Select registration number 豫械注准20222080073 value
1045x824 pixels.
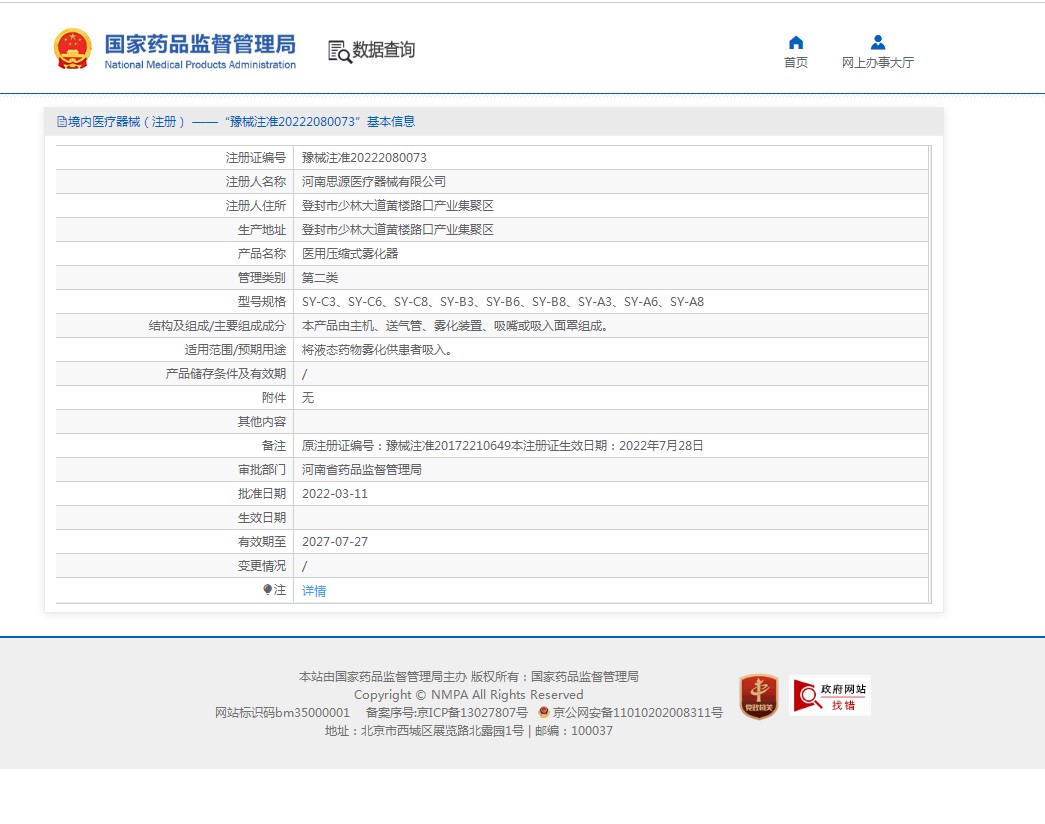click(364, 158)
